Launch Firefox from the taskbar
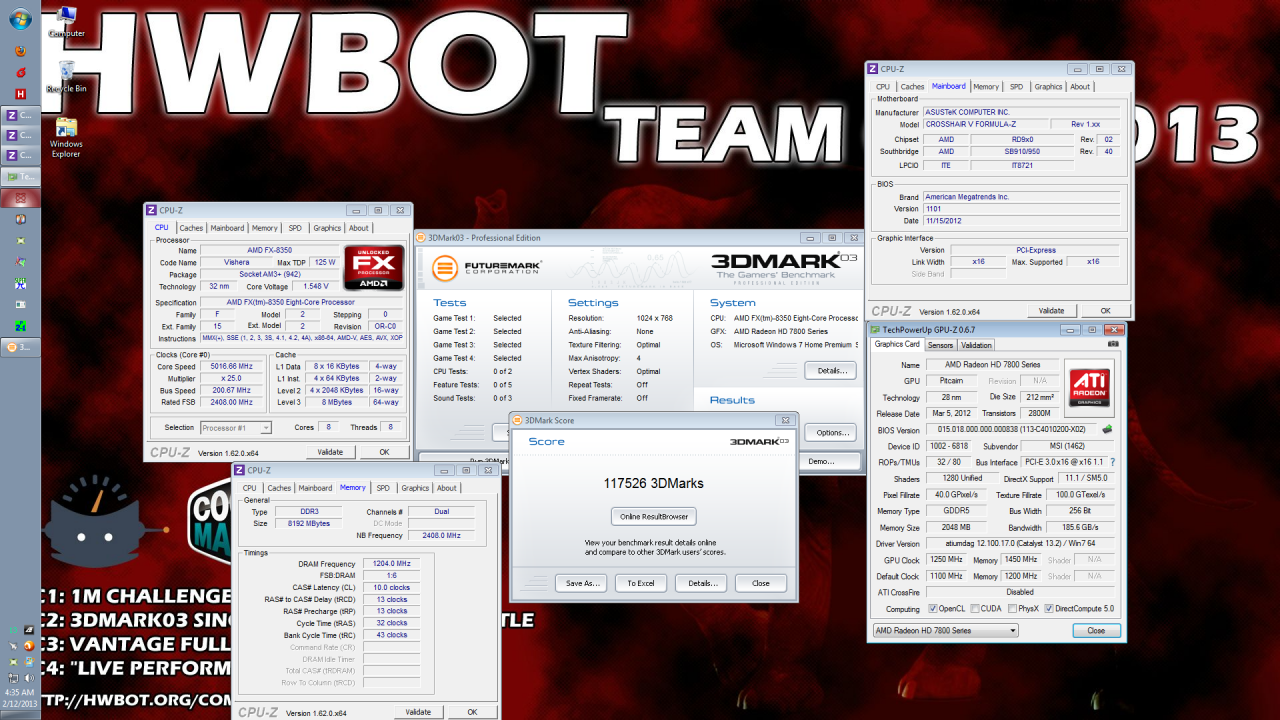Image resolution: width=1280 pixels, height=720 pixels. (x=20, y=51)
